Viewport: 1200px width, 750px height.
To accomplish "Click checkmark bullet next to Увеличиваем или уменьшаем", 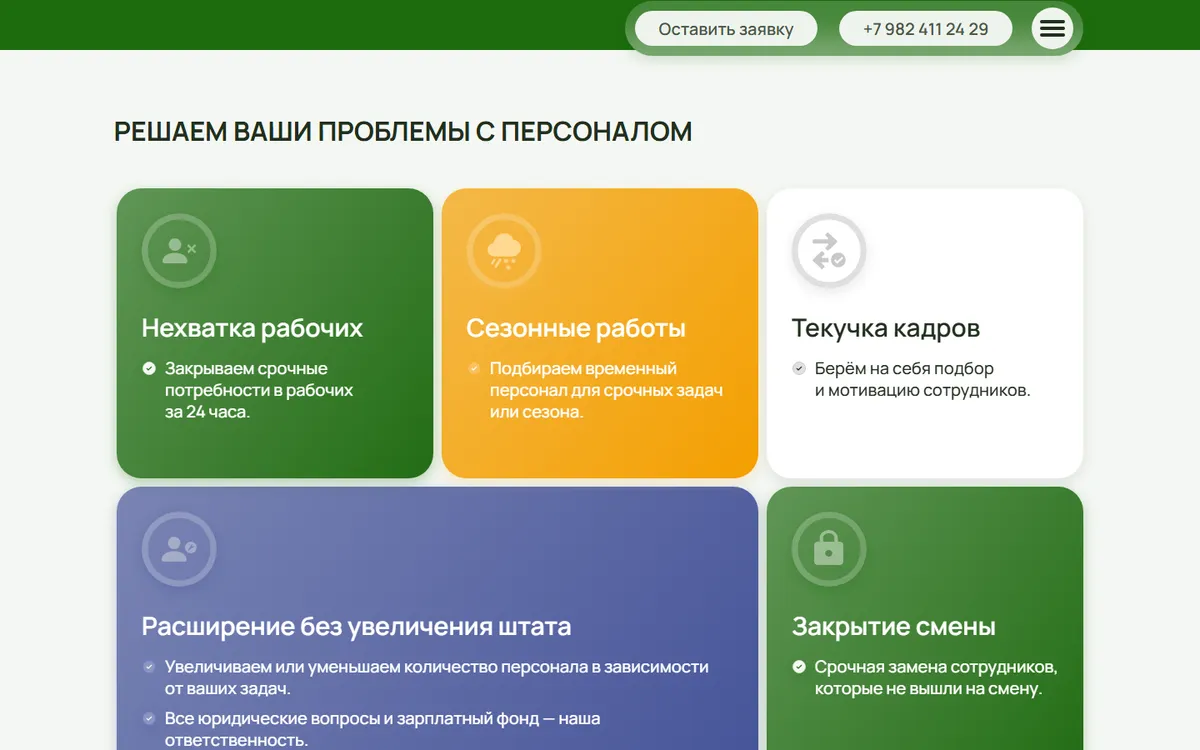I will [149, 666].
